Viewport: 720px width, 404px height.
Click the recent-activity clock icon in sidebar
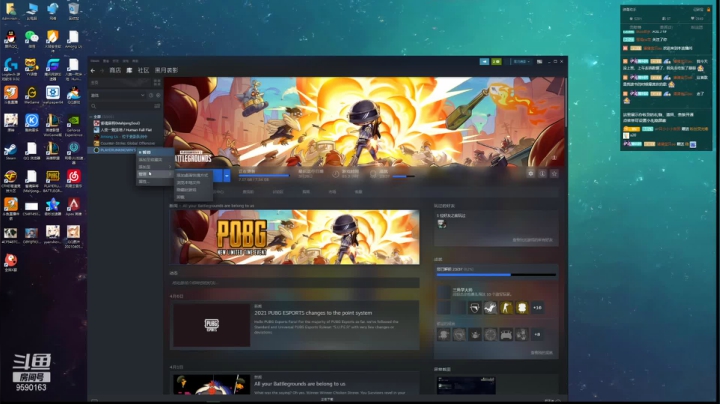pyautogui.click(x=151, y=95)
